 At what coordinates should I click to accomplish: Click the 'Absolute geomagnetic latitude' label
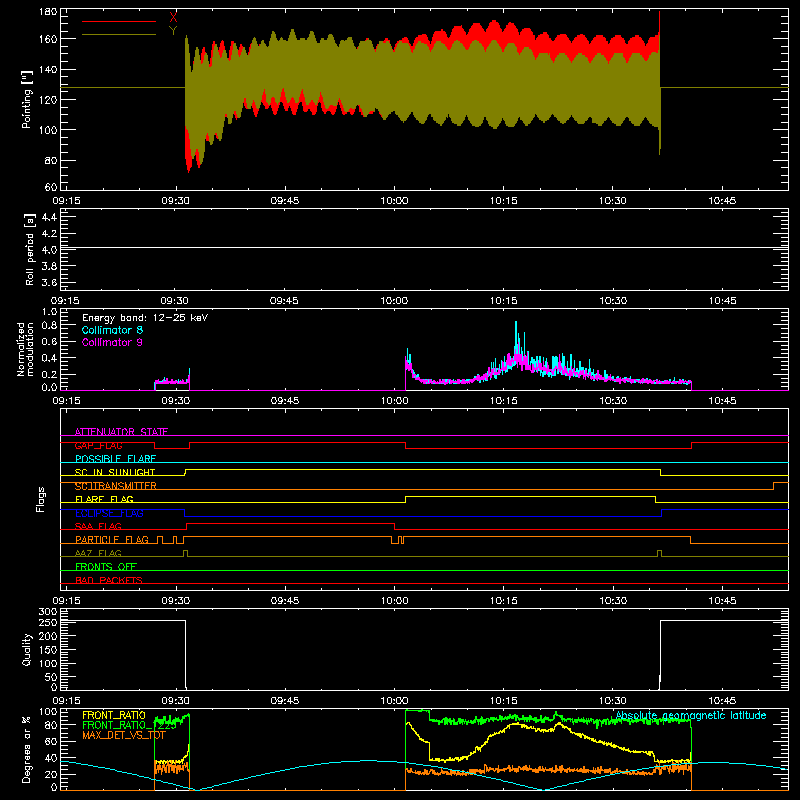tap(691, 715)
